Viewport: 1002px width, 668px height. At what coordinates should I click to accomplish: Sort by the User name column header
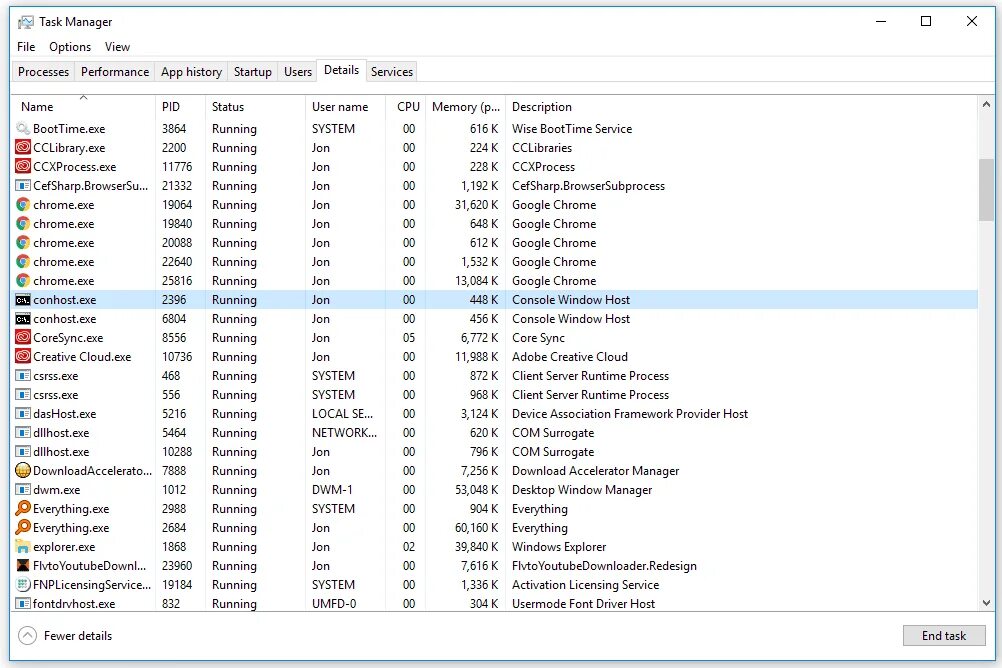(345, 107)
